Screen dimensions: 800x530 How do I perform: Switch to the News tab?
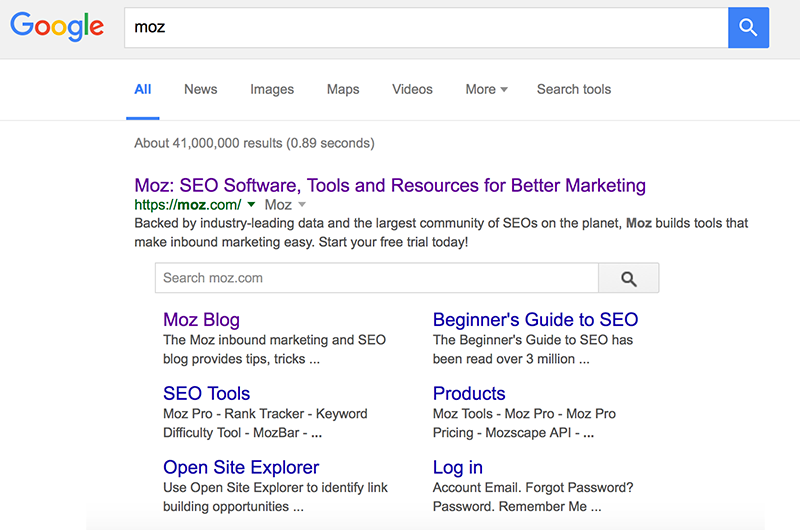coord(201,89)
